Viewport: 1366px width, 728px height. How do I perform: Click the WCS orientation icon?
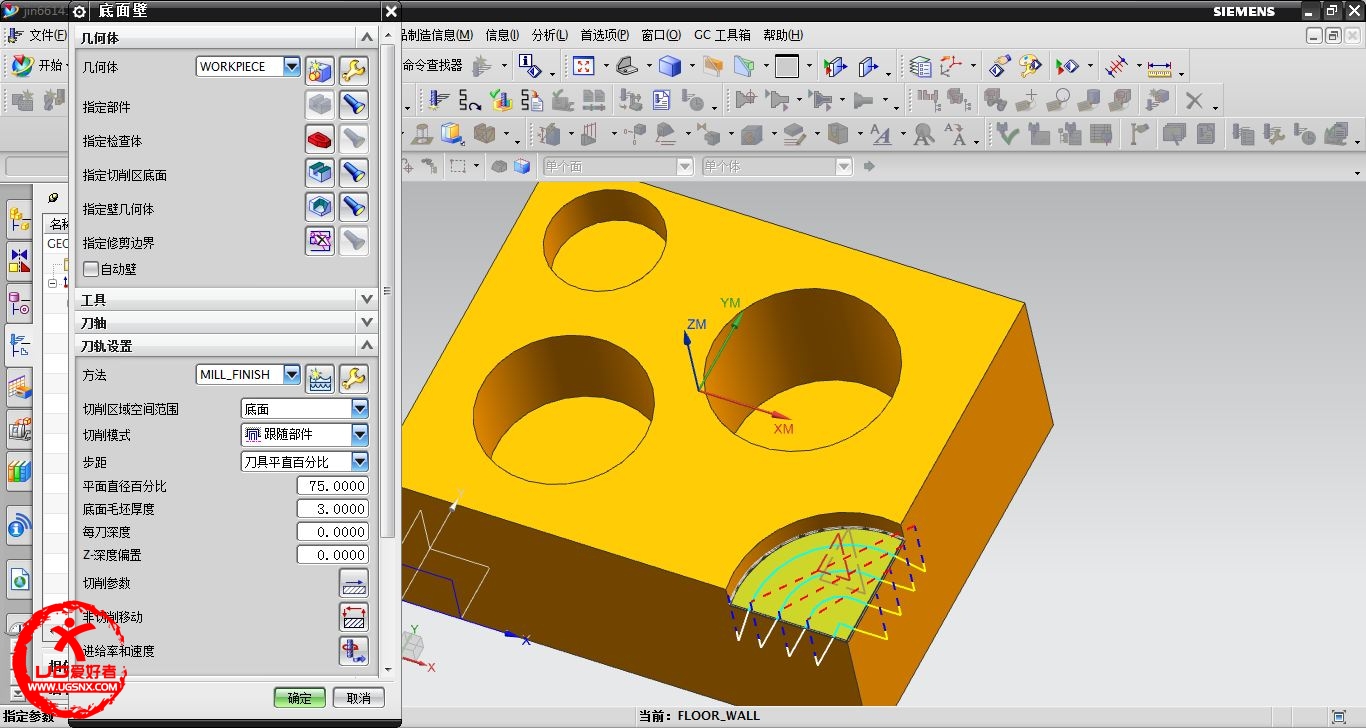[x=952, y=66]
